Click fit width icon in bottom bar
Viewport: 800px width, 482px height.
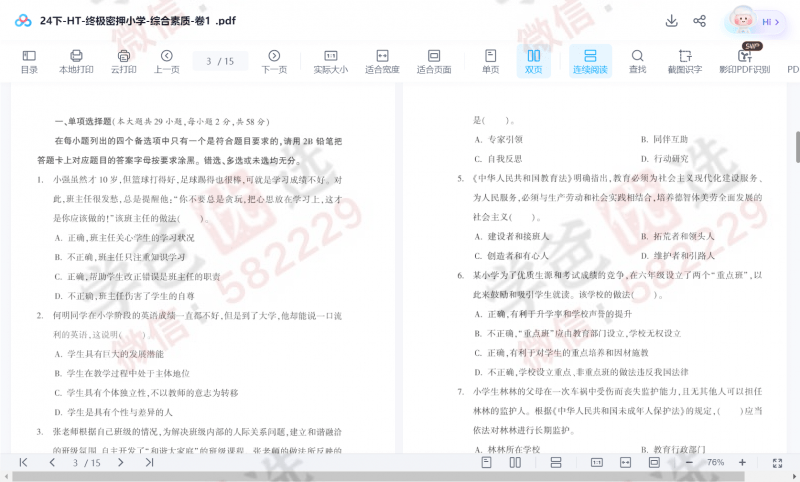625,462
